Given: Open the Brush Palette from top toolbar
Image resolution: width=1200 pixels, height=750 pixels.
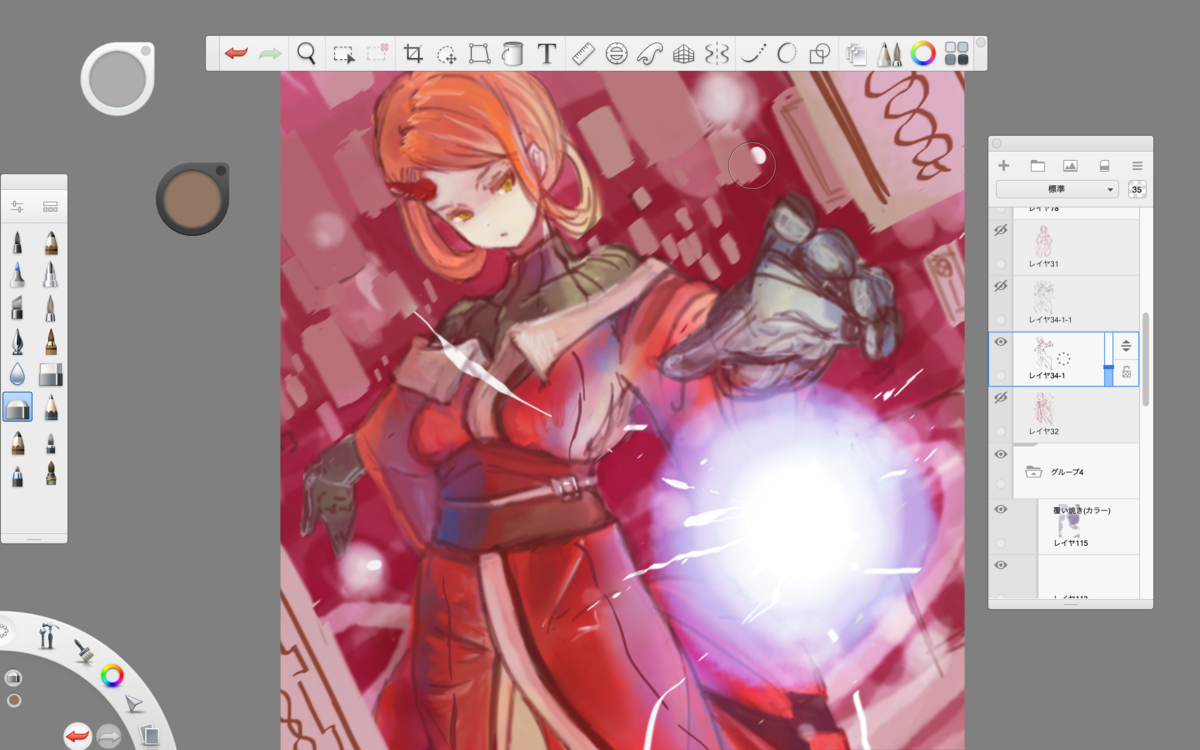Looking at the screenshot, I should click(x=889, y=53).
